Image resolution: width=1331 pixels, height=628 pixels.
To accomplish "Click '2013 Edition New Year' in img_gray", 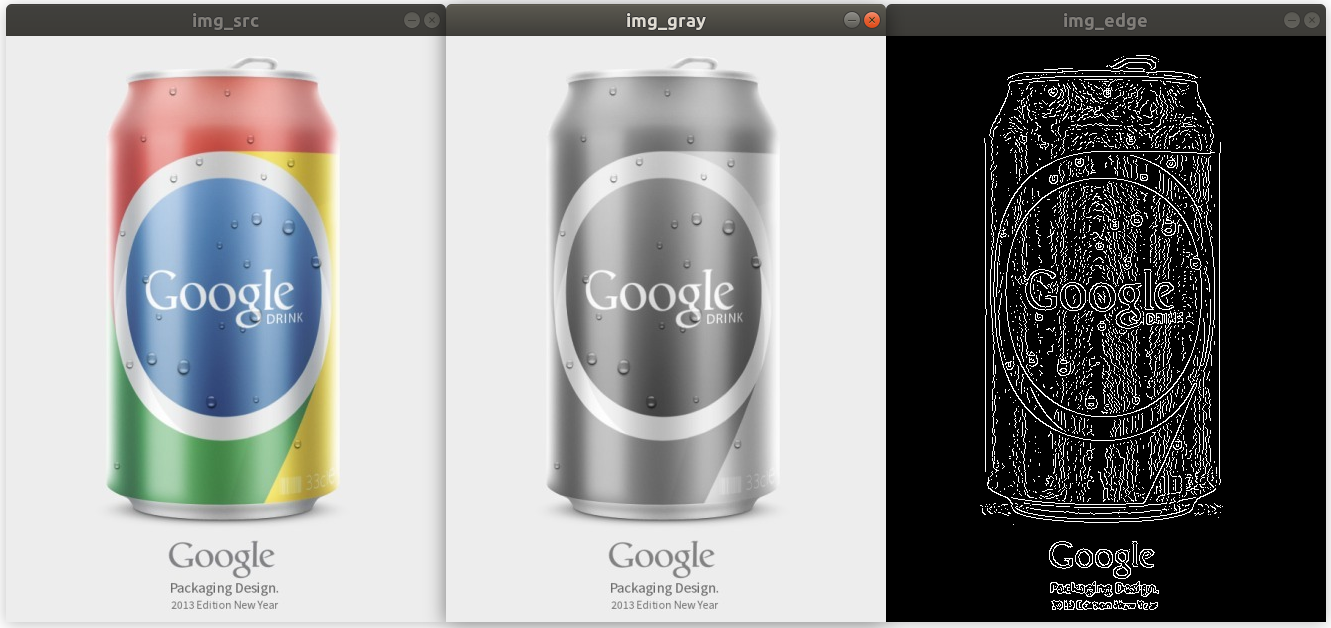I will click(x=664, y=605).
